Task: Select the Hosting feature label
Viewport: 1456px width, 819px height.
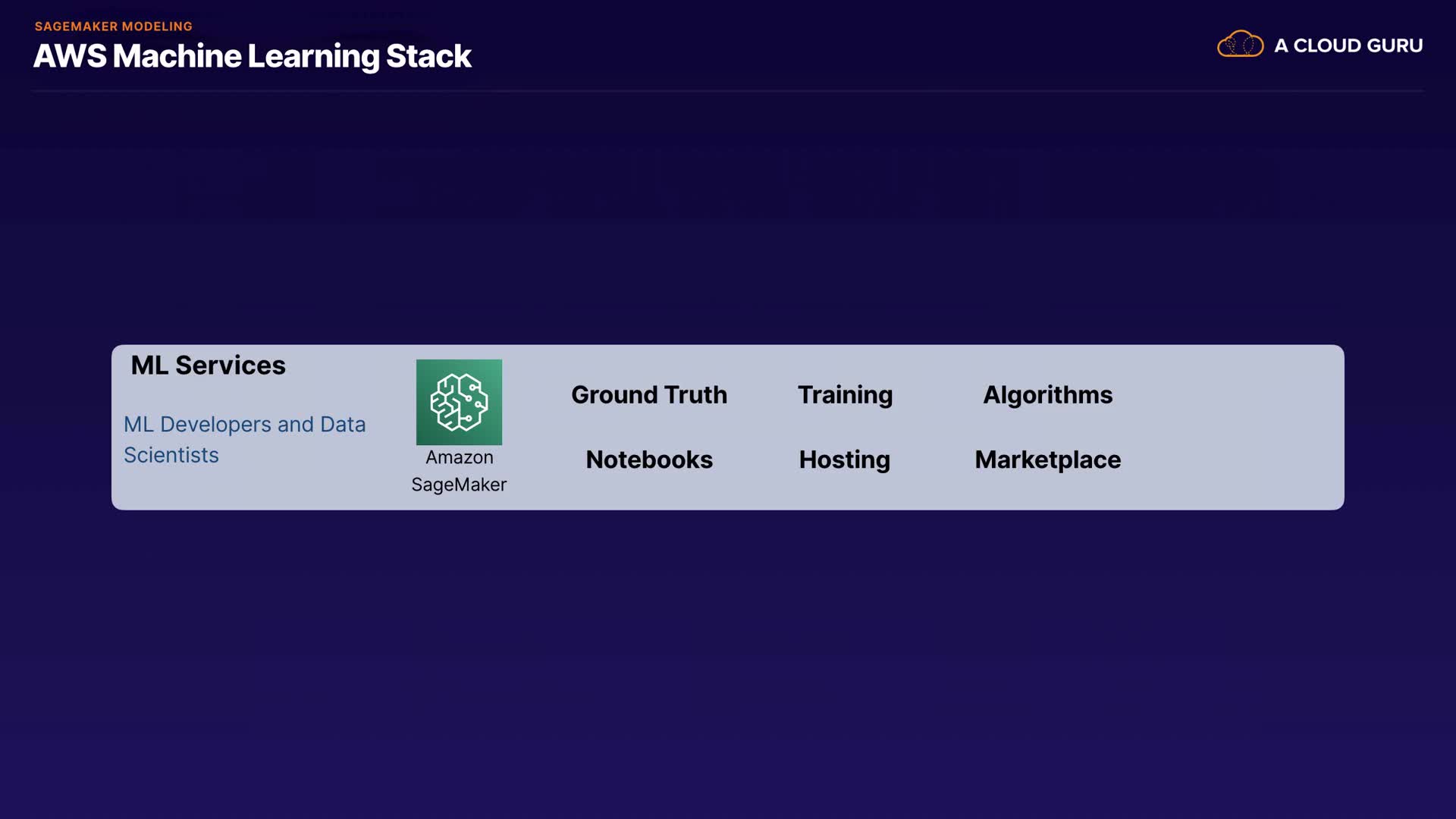Action: [844, 460]
